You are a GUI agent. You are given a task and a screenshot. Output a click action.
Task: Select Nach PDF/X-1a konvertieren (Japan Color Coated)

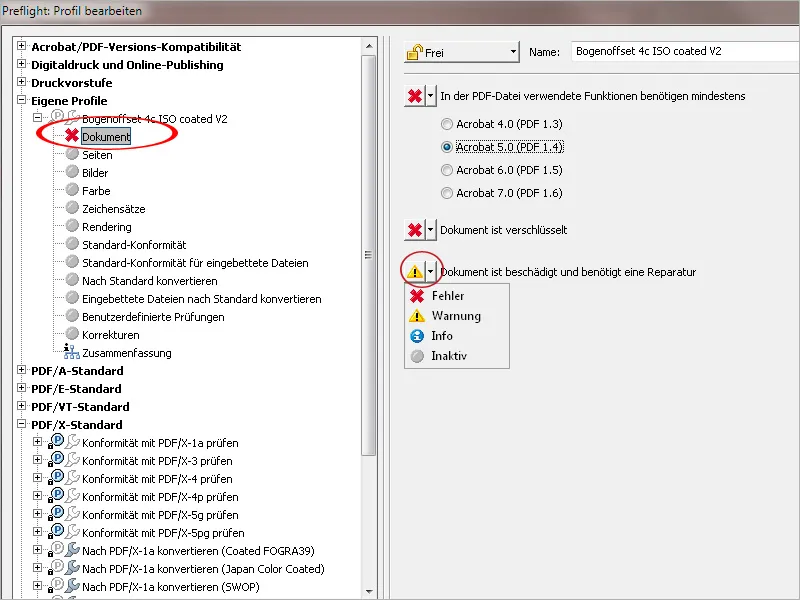point(203,569)
